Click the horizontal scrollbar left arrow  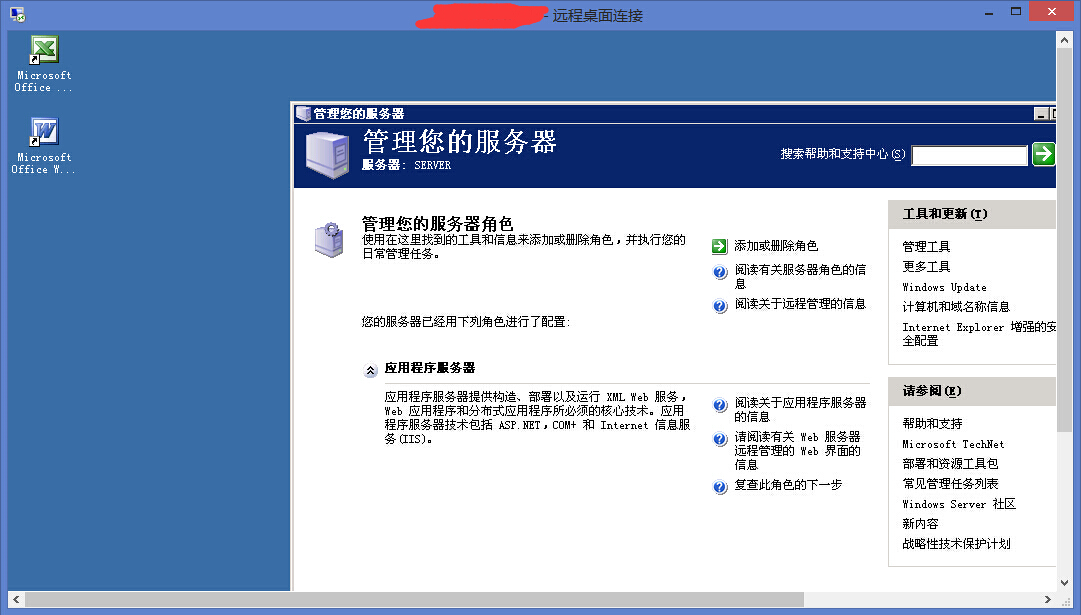17,599
